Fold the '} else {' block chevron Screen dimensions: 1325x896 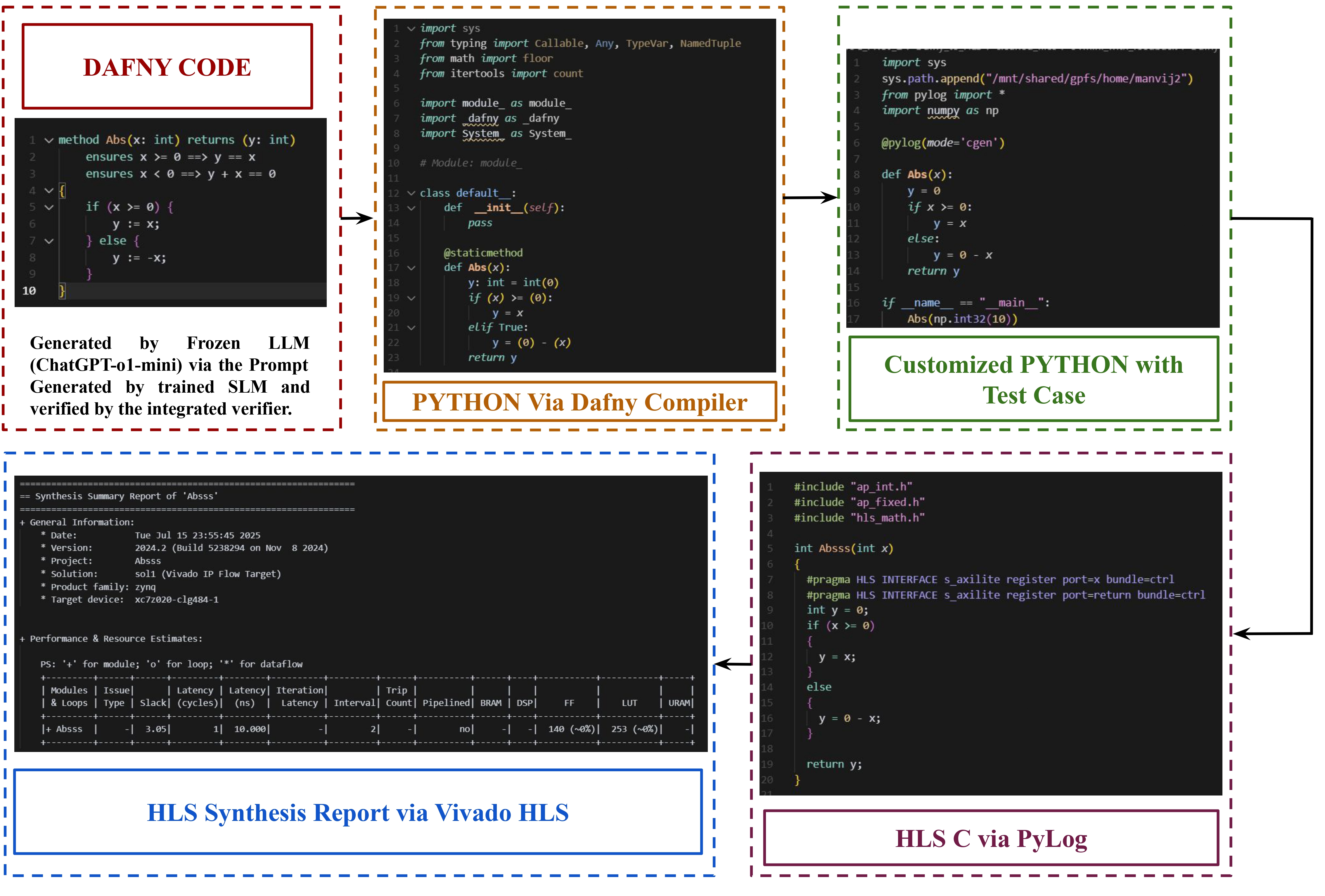pos(49,241)
